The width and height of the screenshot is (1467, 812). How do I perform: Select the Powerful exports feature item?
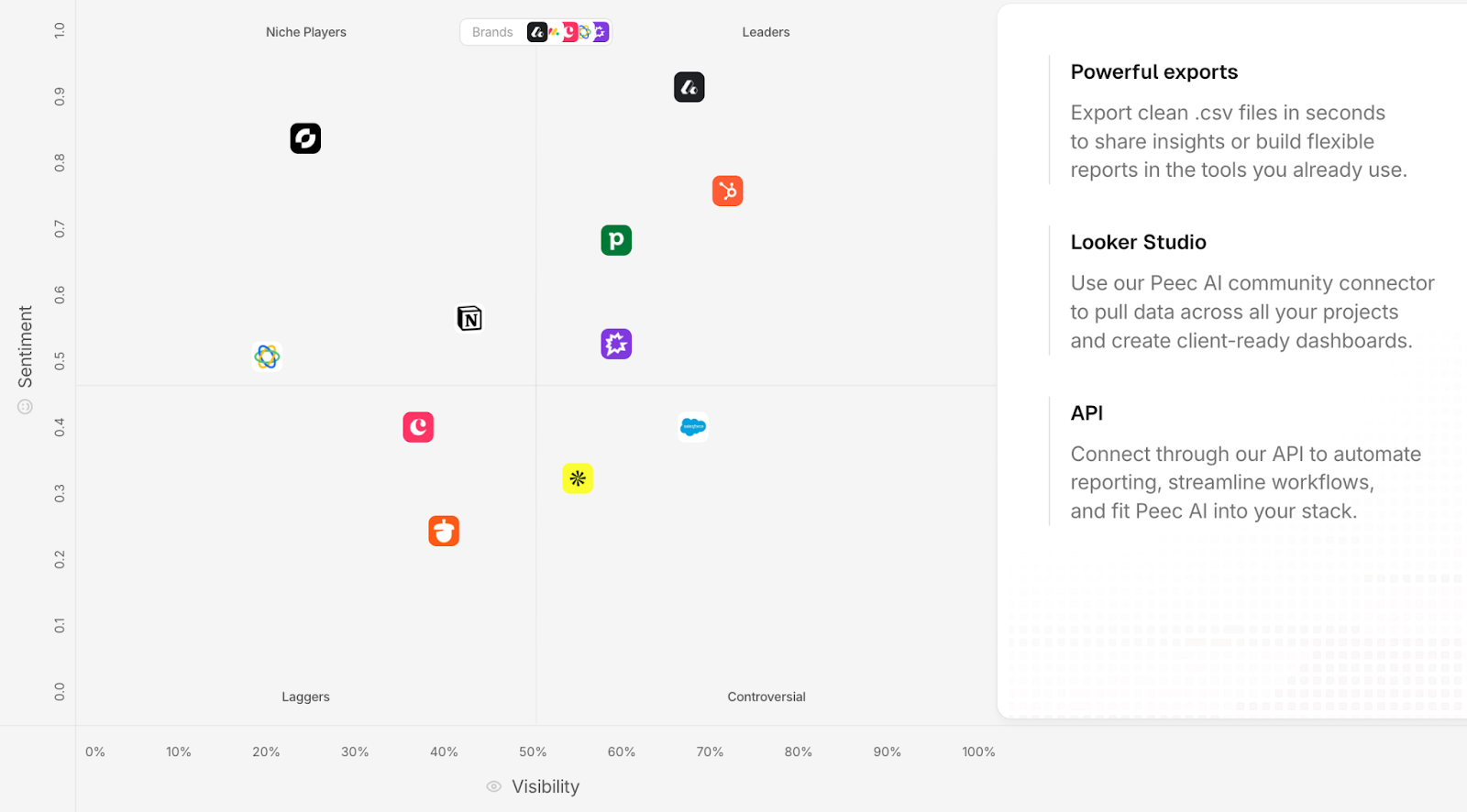[x=1153, y=71]
